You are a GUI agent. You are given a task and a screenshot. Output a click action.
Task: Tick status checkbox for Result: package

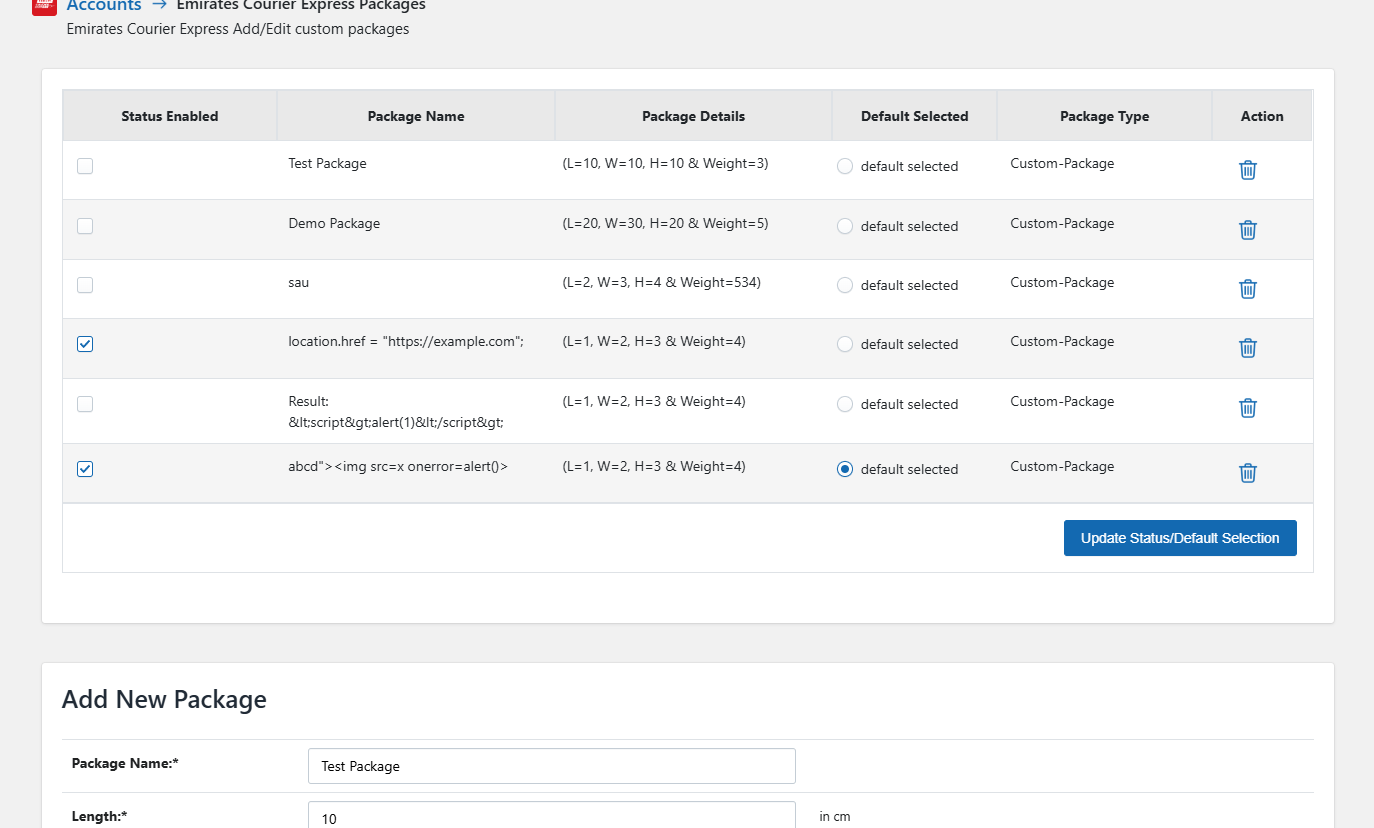click(x=85, y=404)
